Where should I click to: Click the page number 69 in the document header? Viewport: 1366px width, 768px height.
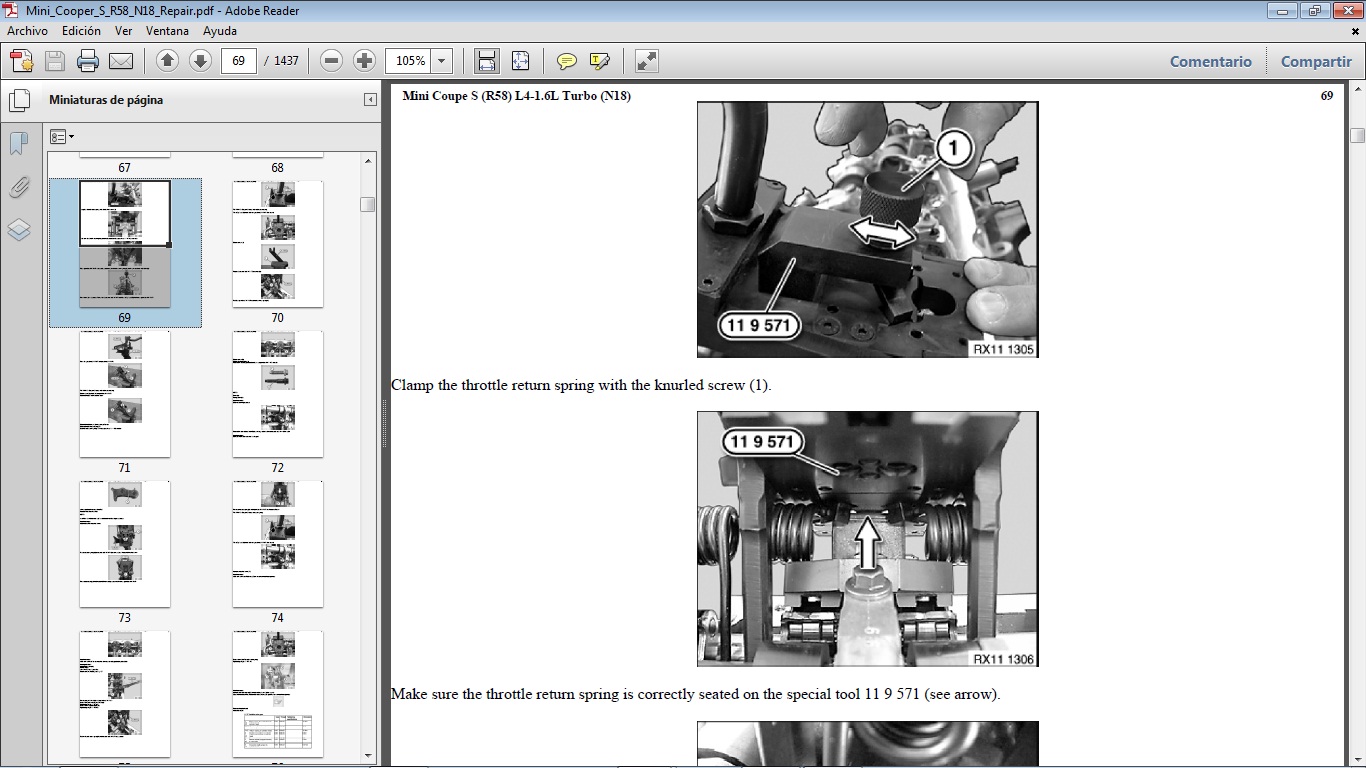pos(1327,96)
